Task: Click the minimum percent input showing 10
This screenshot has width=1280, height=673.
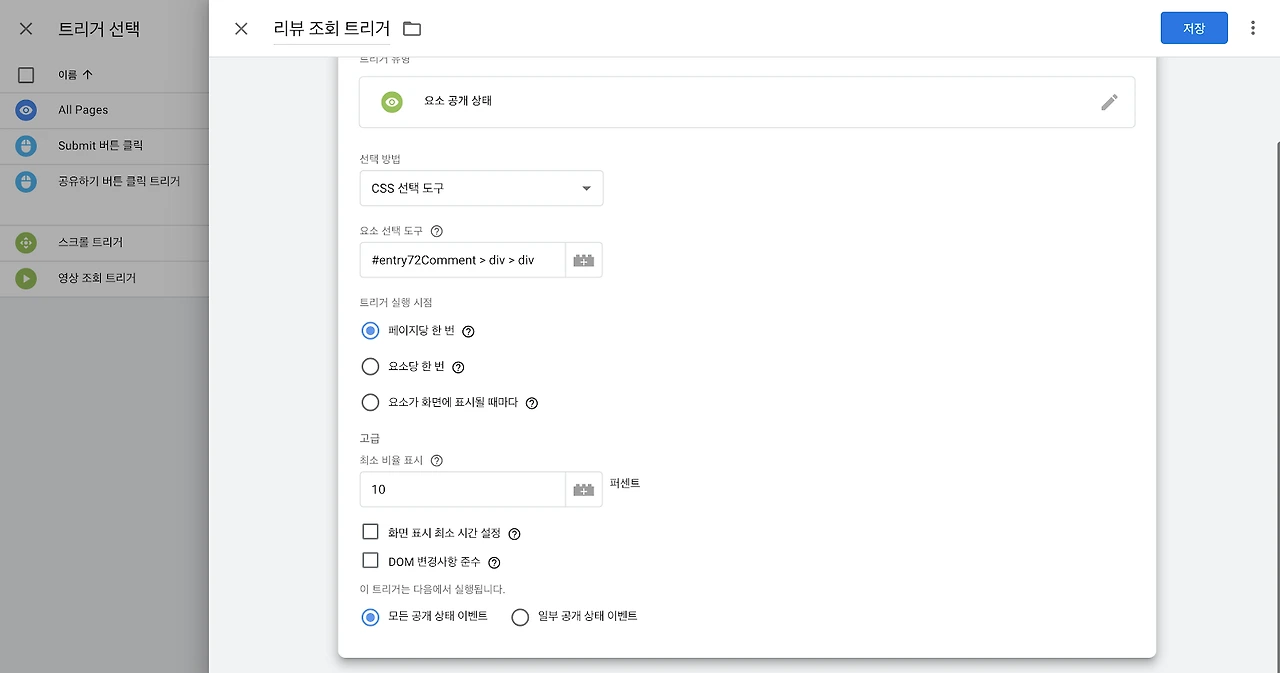Action: [463, 490]
